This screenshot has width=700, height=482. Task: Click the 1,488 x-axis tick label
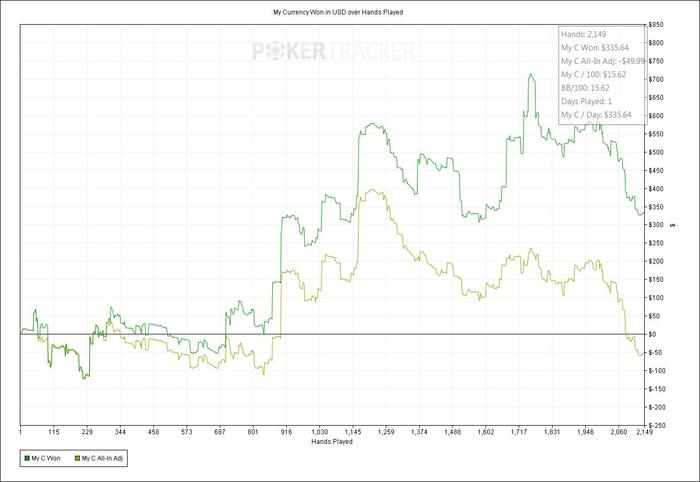pos(452,432)
